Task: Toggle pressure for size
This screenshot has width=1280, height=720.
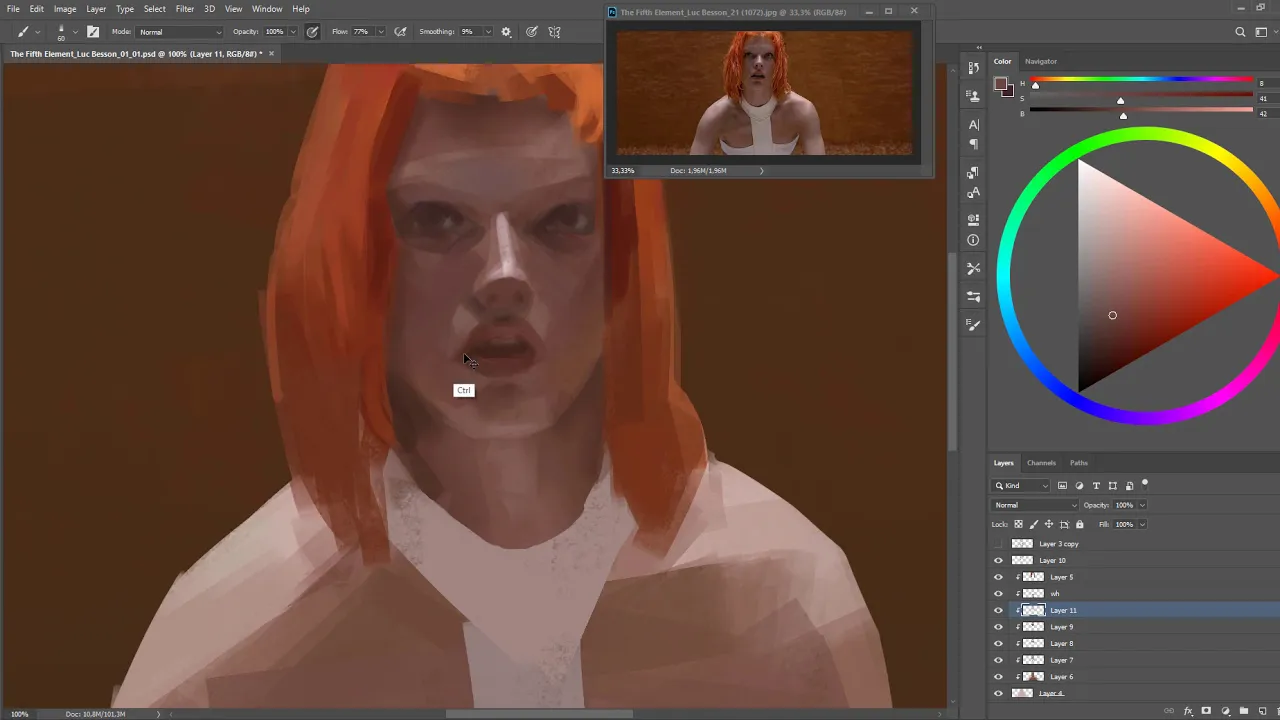Action: (532, 32)
